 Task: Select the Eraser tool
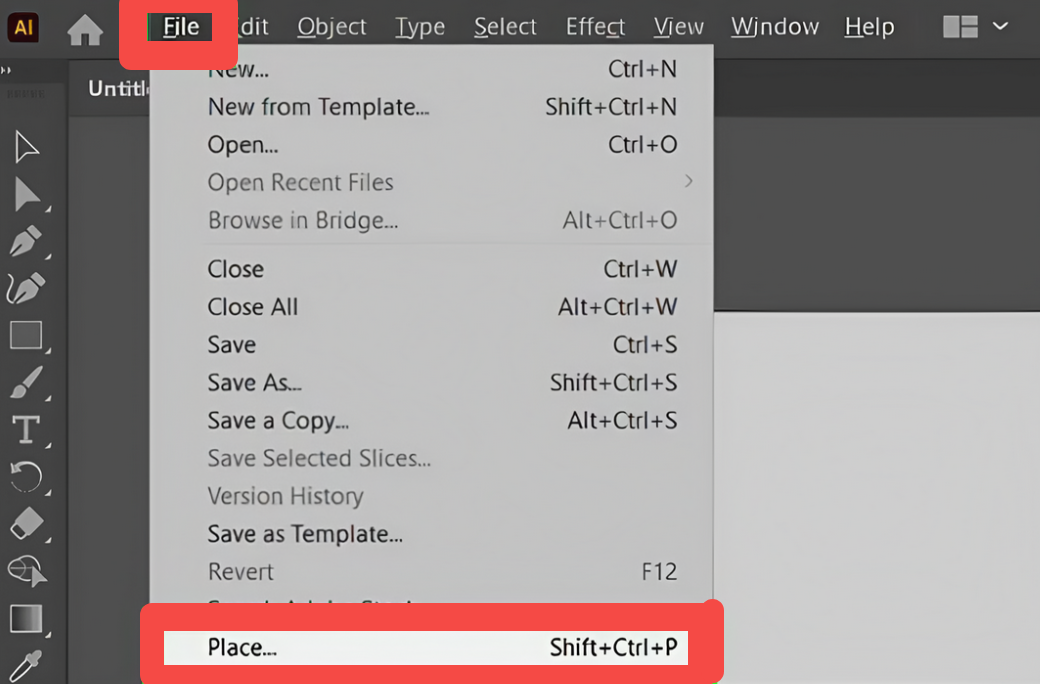(x=25, y=523)
